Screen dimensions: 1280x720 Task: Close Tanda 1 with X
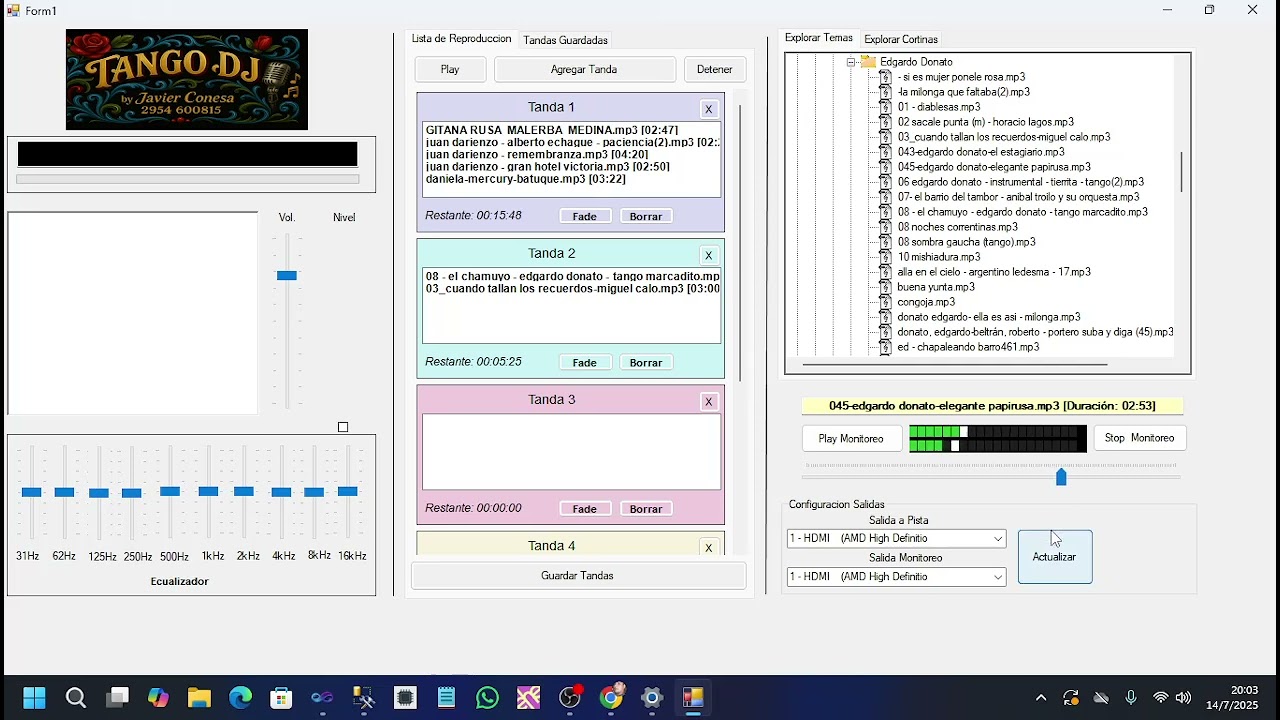click(x=709, y=109)
